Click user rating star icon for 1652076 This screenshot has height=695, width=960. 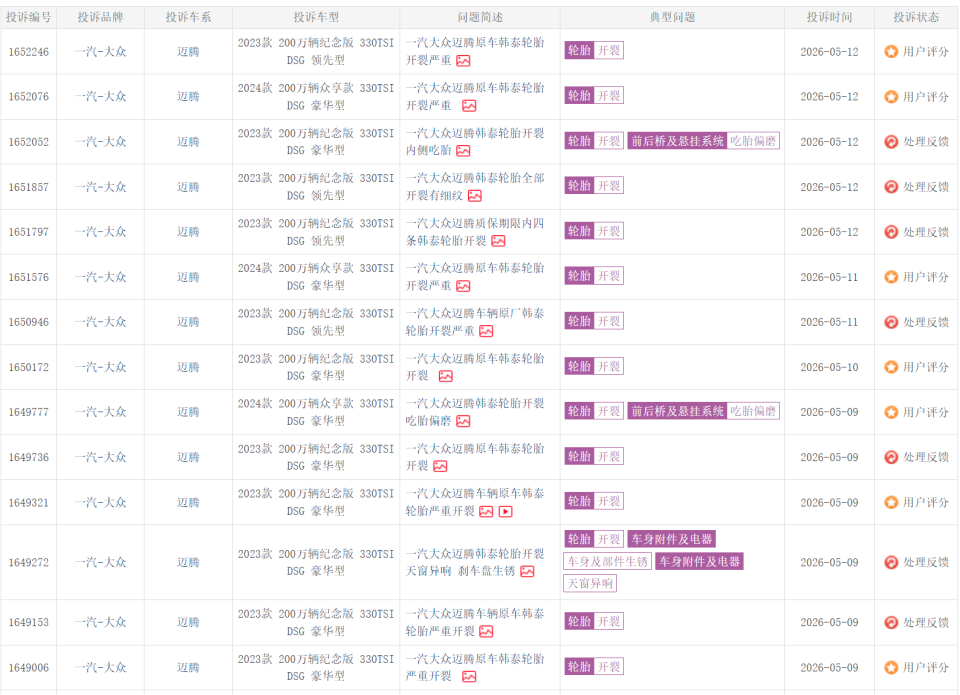coord(891,97)
